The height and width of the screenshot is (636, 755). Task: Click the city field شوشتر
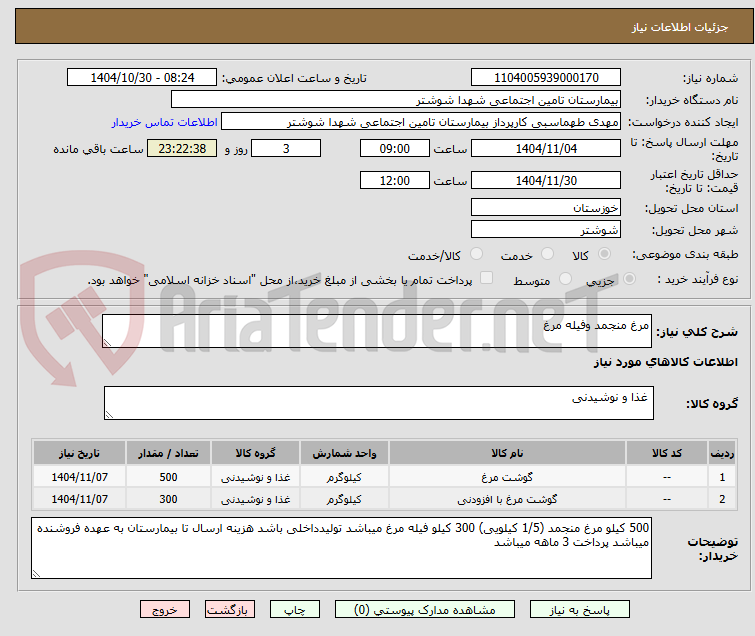coord(546,229)
